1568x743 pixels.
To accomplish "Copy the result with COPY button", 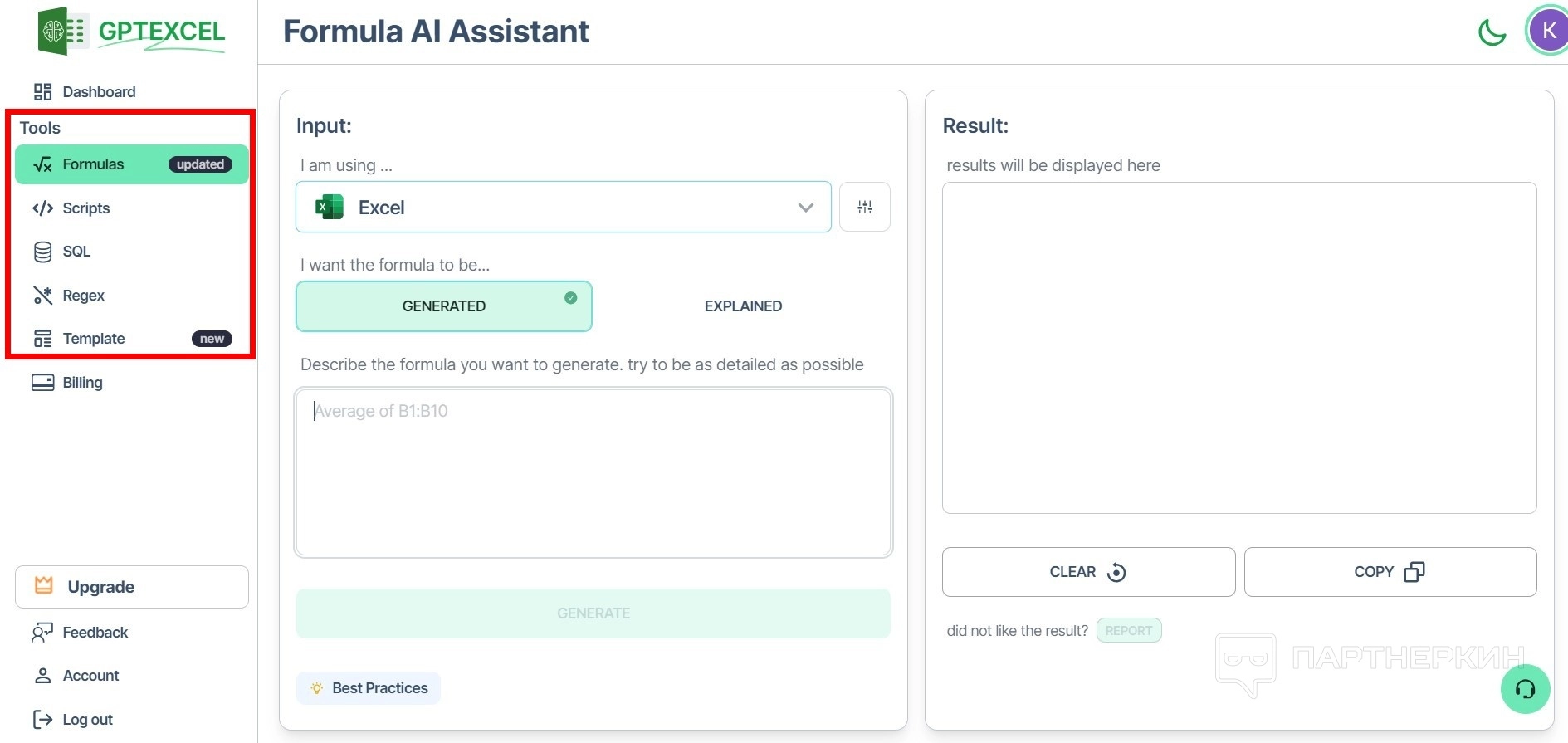I will click(1390, 572).
